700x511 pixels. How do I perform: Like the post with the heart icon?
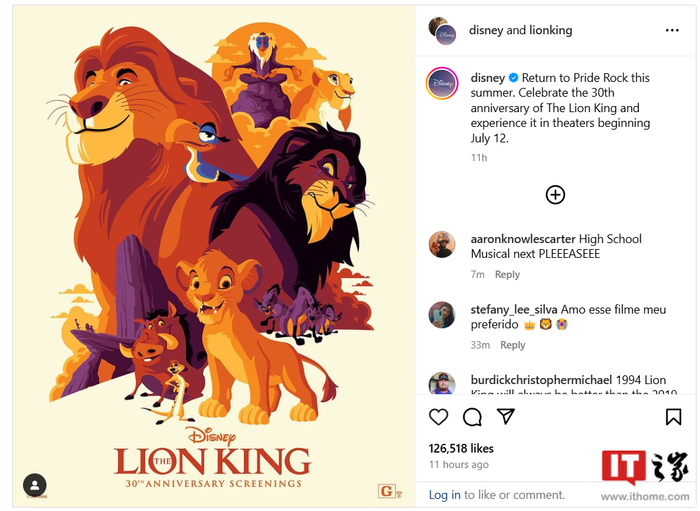pyautogui.click(x=438, y=416)
